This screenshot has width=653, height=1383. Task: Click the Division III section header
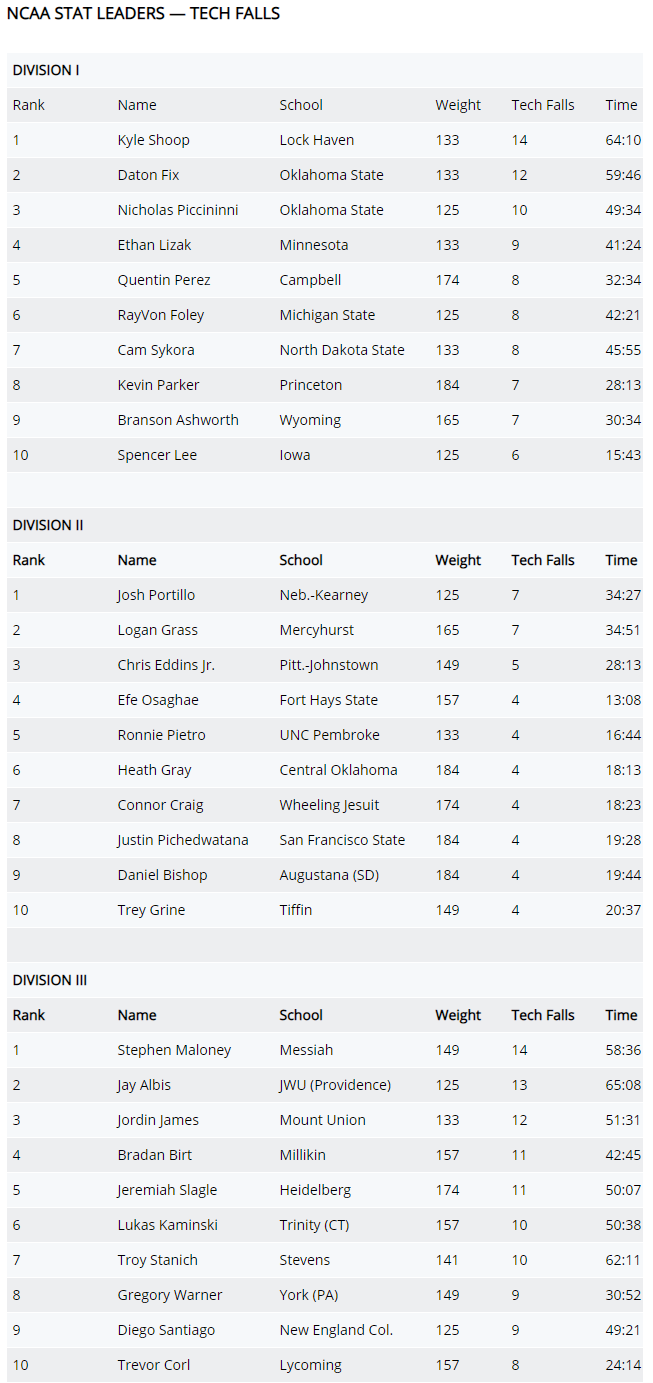[50, 980]
